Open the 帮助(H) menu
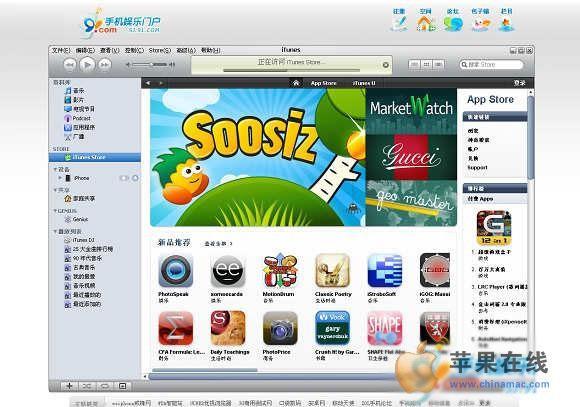 pos(210,50)
